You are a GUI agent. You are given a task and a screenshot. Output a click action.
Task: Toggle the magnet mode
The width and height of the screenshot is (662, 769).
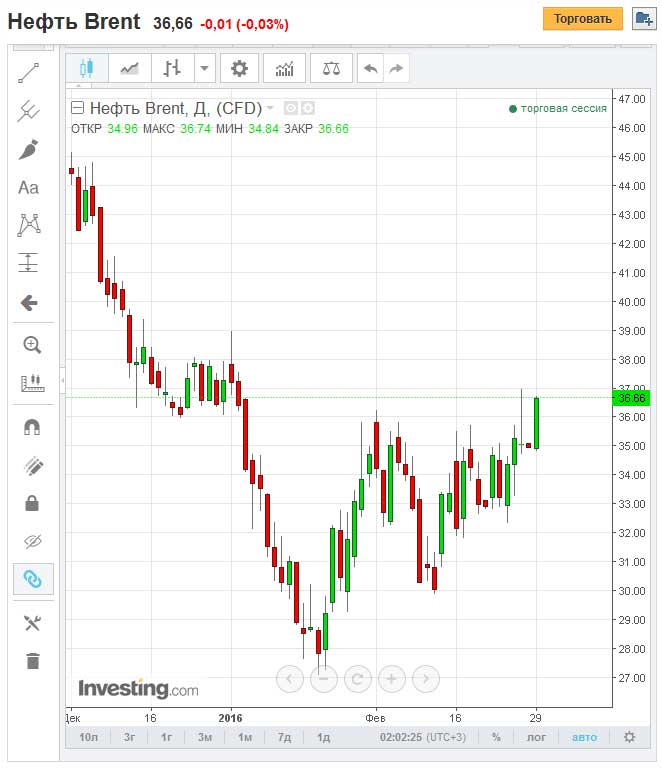click(32, 427)
